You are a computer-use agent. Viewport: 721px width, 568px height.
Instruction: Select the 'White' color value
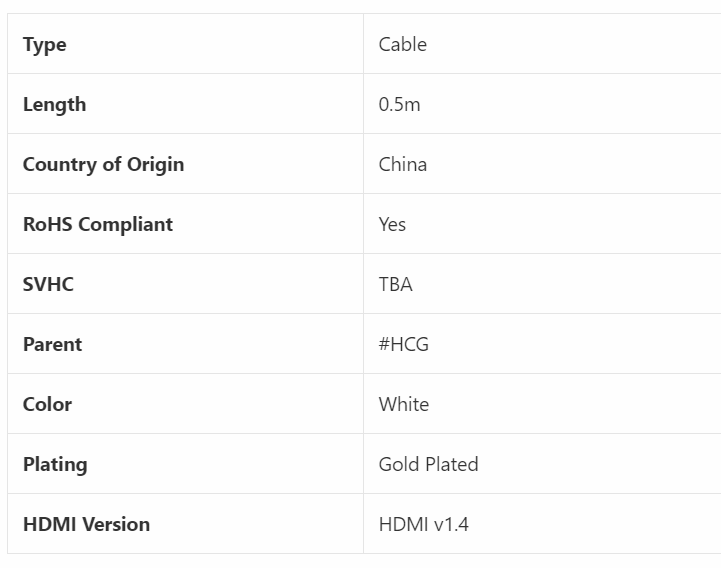(x=404, y=404)
